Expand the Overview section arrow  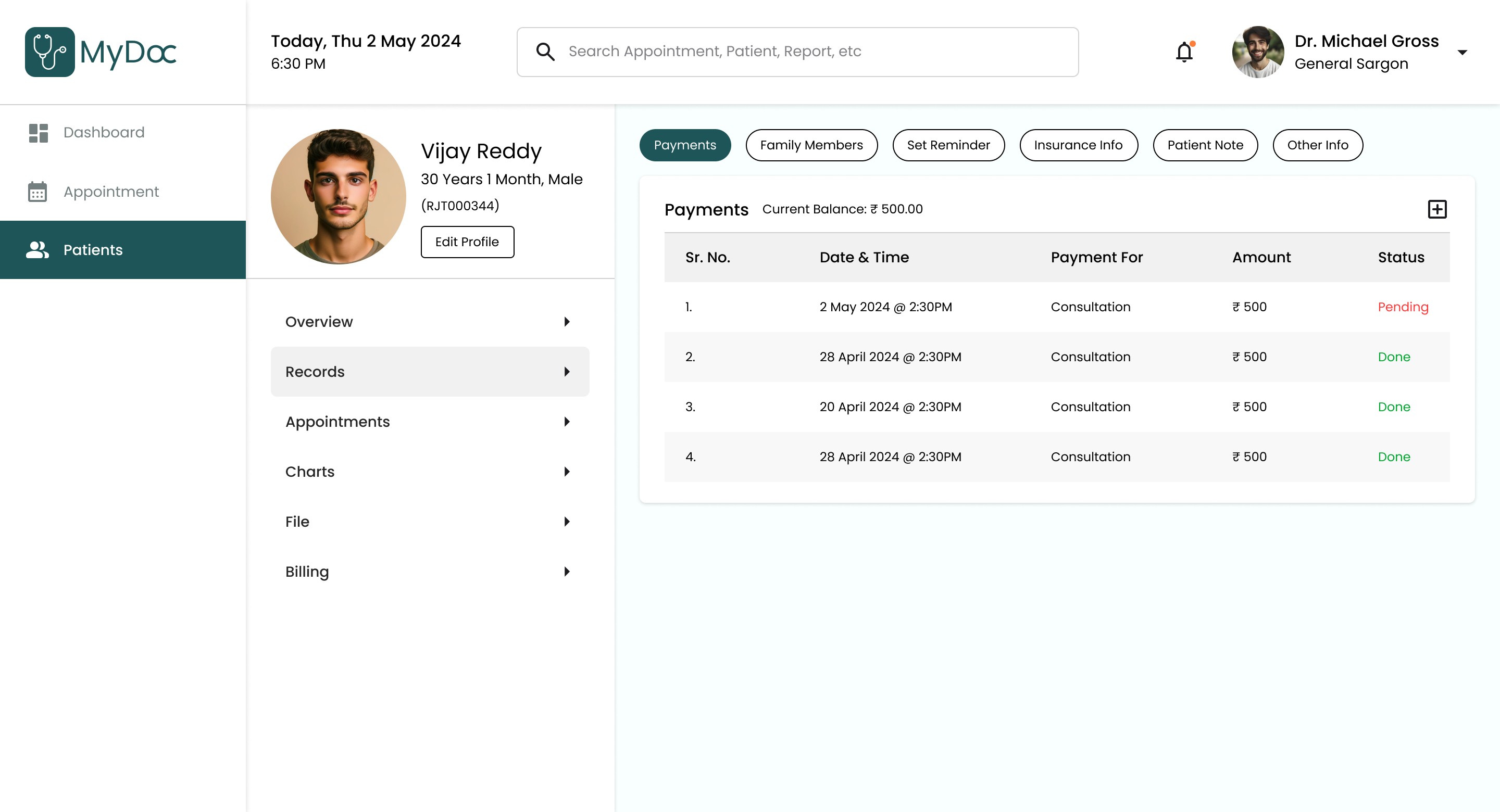coord(567,322)
